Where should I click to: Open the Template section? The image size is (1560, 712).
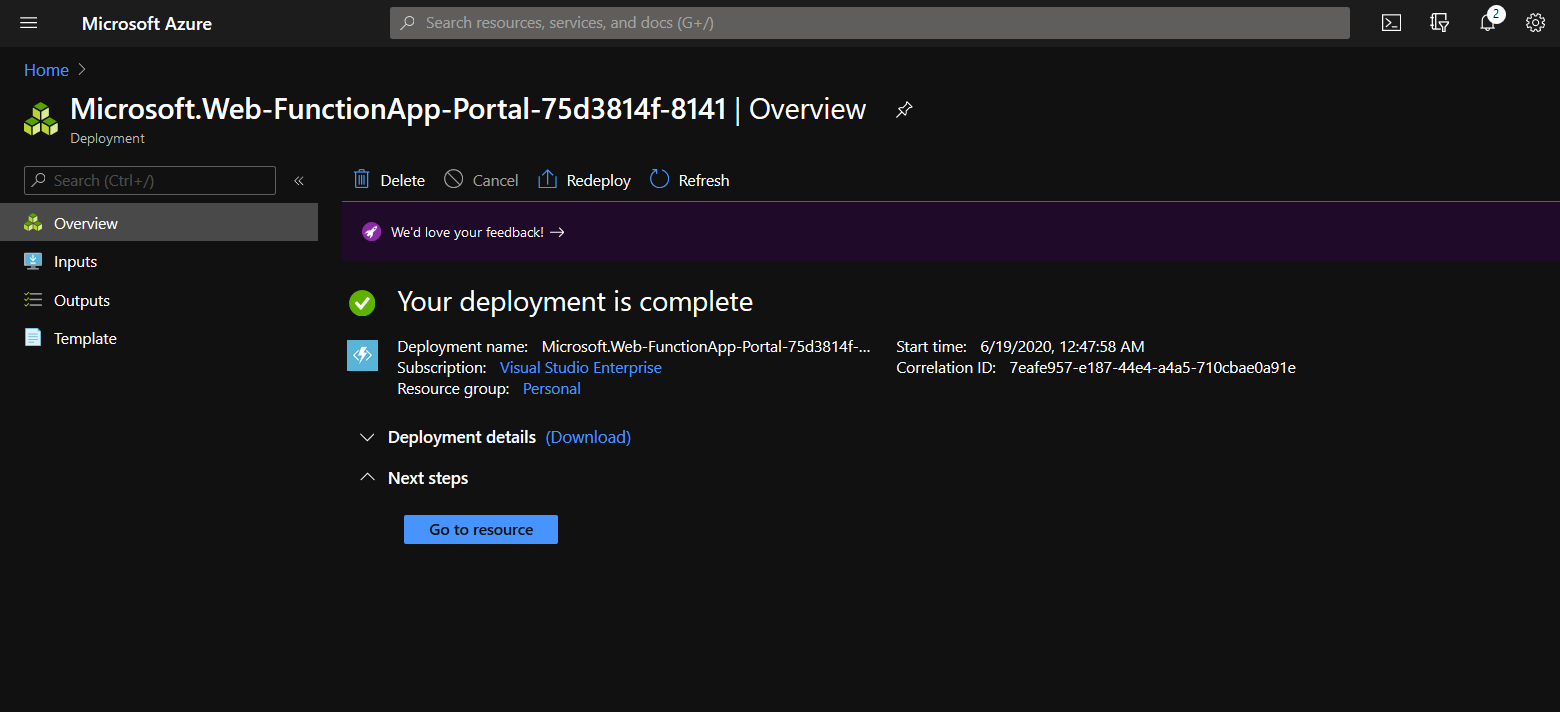click(x=84, y=338)
